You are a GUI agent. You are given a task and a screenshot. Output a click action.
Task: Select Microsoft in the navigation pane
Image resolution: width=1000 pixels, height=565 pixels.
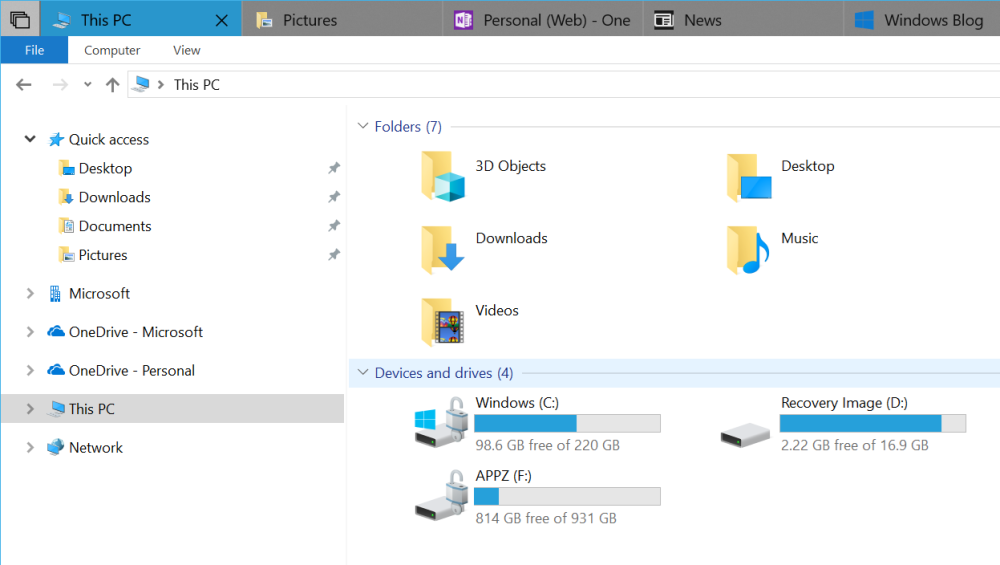pyautogui.click(x=99, y=293)
